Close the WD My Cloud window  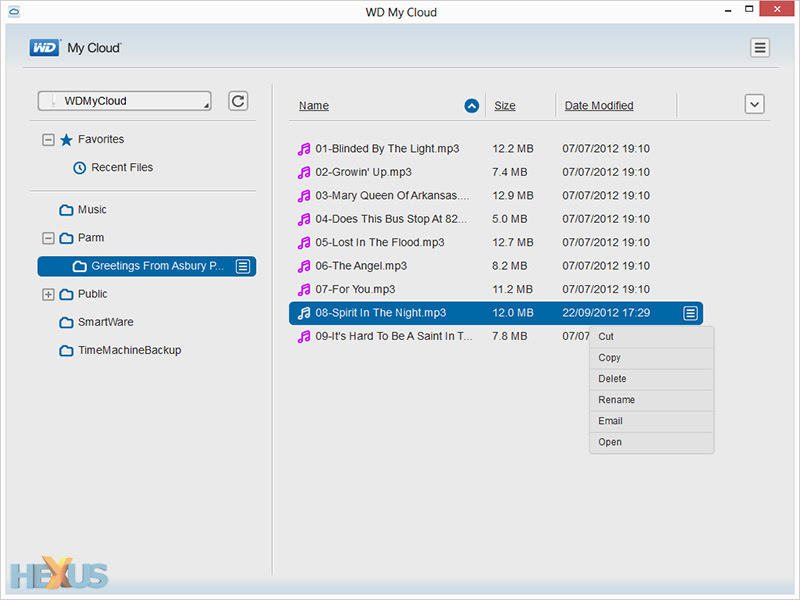pyautogui.click(x=777, y=9)
